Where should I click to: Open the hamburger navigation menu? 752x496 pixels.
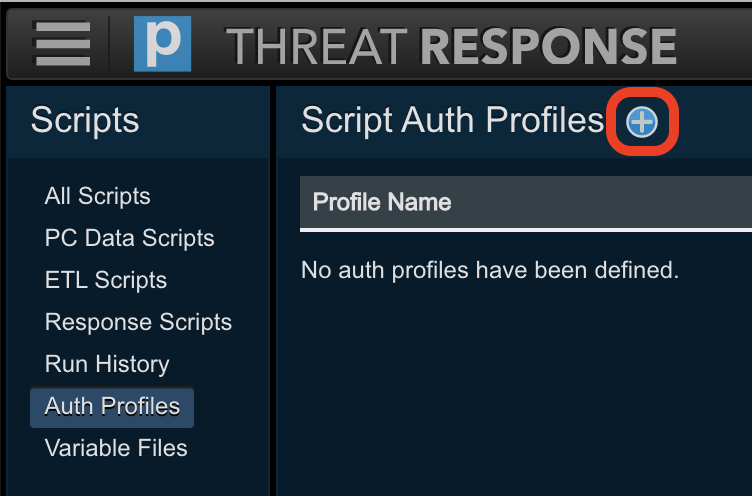[x=62, y=45]
